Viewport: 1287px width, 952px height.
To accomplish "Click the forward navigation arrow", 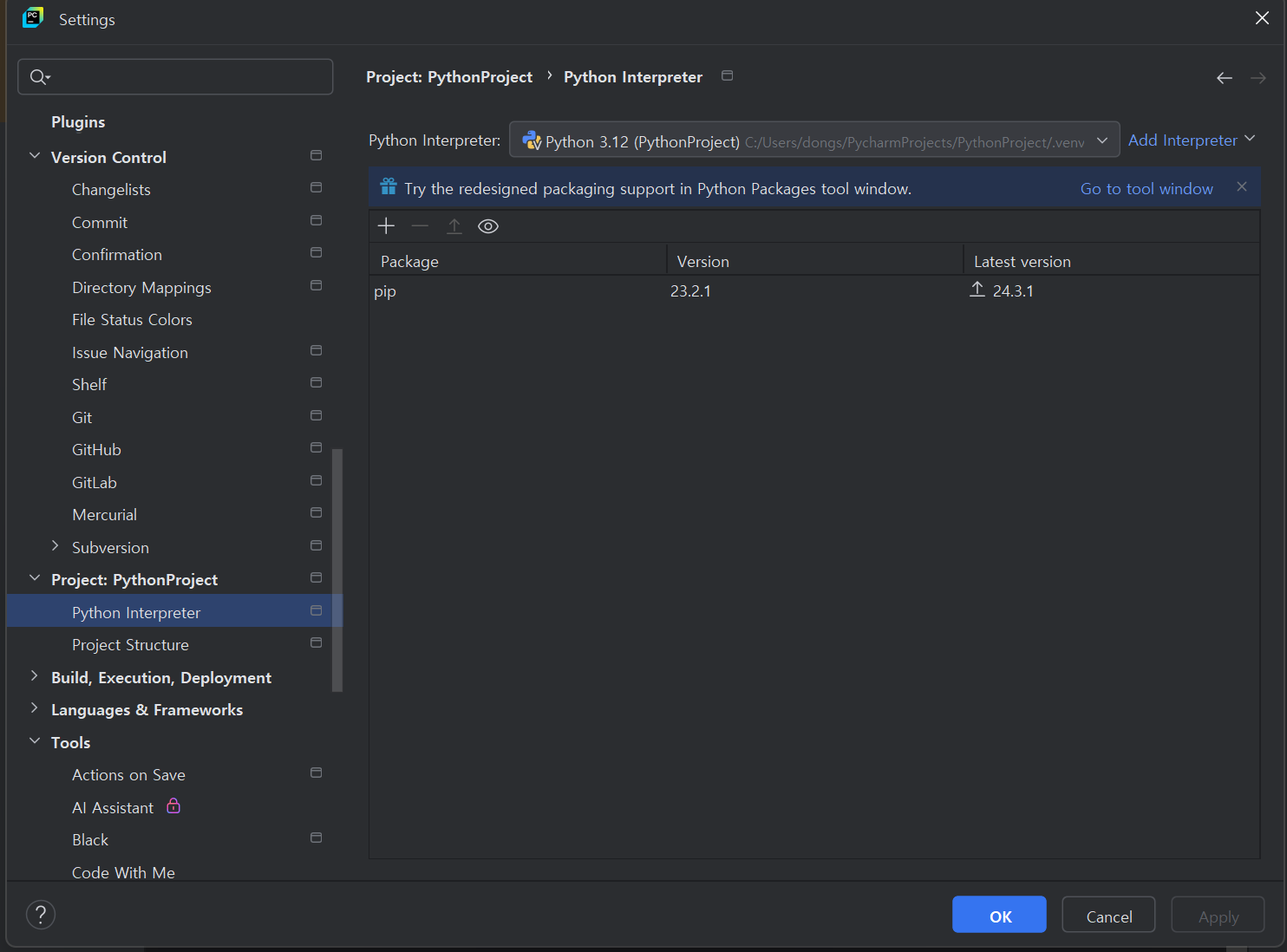I will click(x=1258, y=78).
